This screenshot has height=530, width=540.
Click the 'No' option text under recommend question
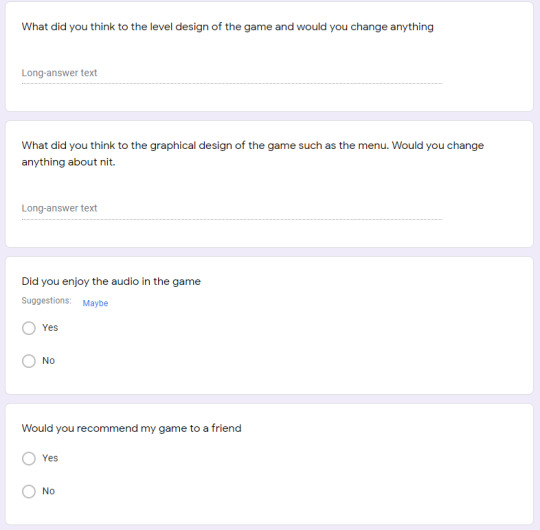pyautogui.click(x=49, y=491)
